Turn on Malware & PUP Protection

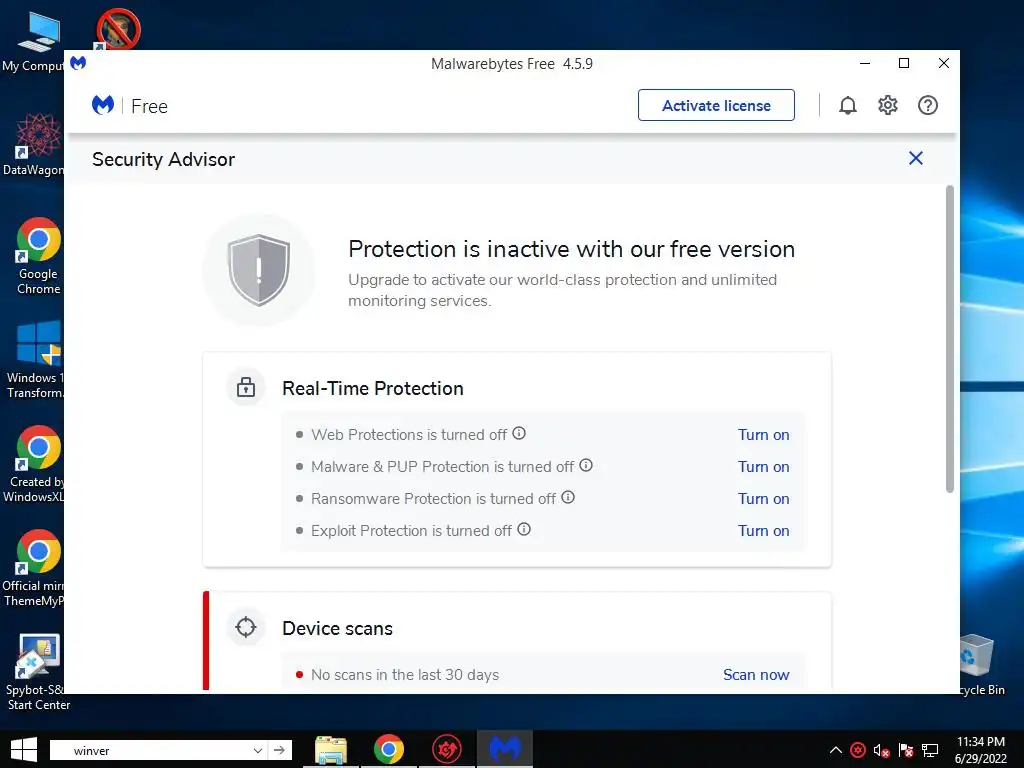[x=763, y=467]
